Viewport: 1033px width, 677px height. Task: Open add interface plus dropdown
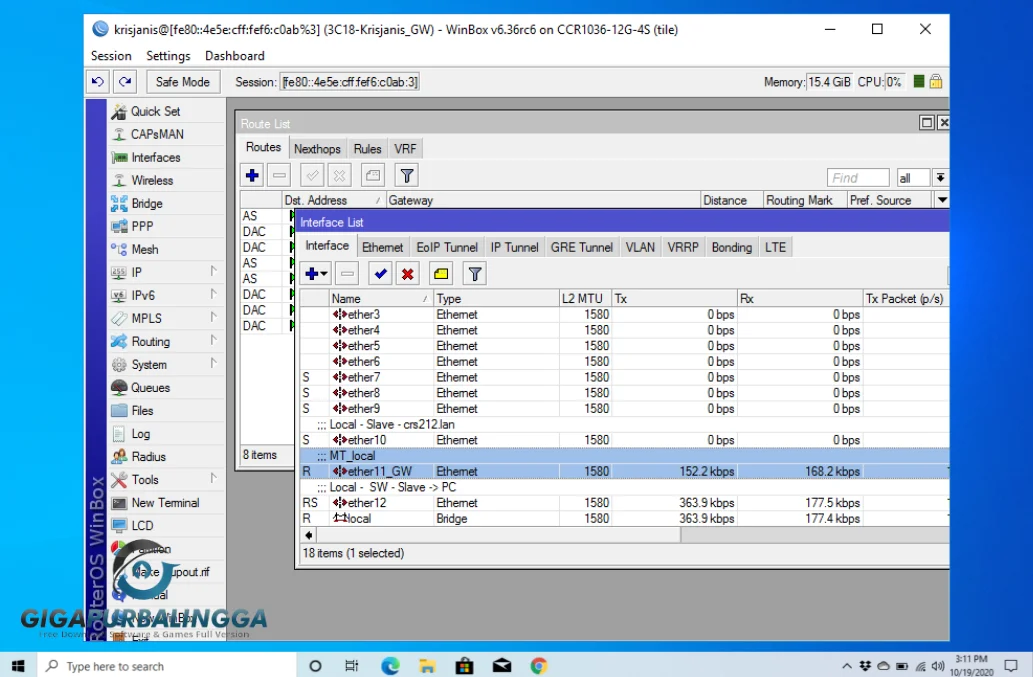click(x=316, y=274)
